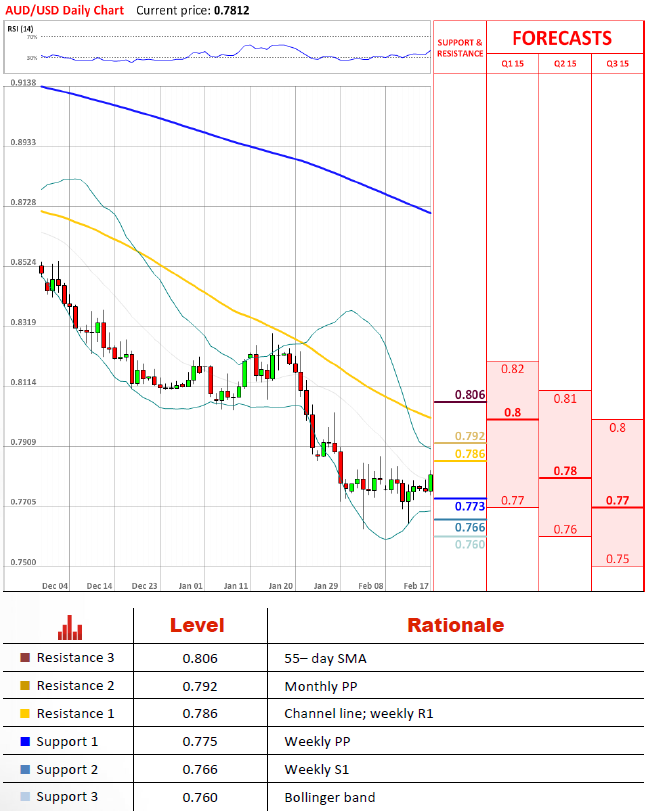
Task: Click the red bar chart icon
Action: coord(70,627)
